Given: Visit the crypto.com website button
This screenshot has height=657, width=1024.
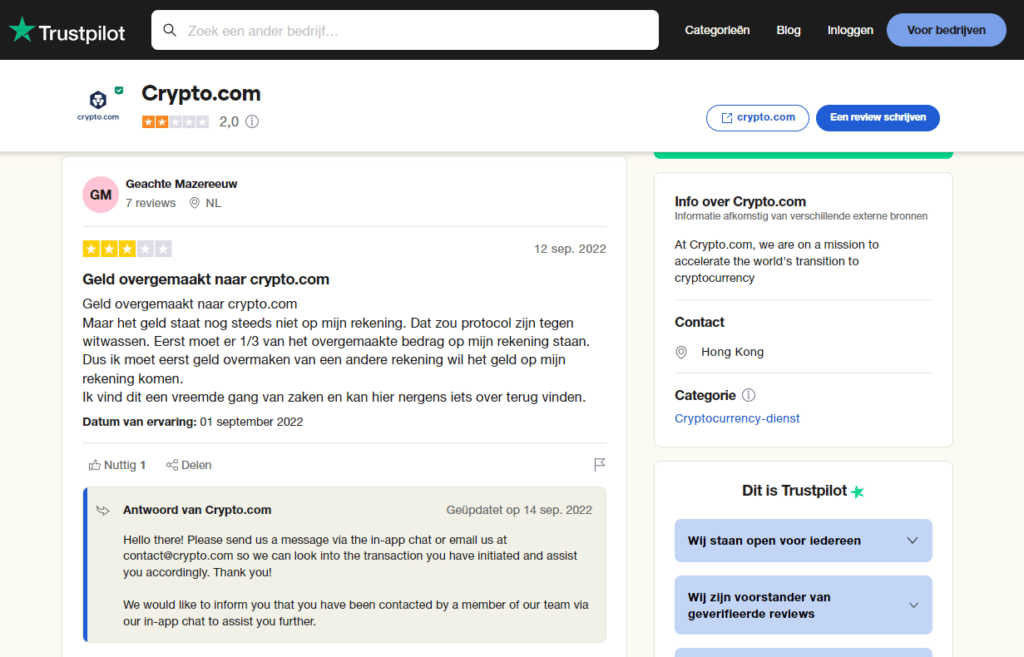Looking at the screenshot, I should pyautogui.click(x=758, y=118).
